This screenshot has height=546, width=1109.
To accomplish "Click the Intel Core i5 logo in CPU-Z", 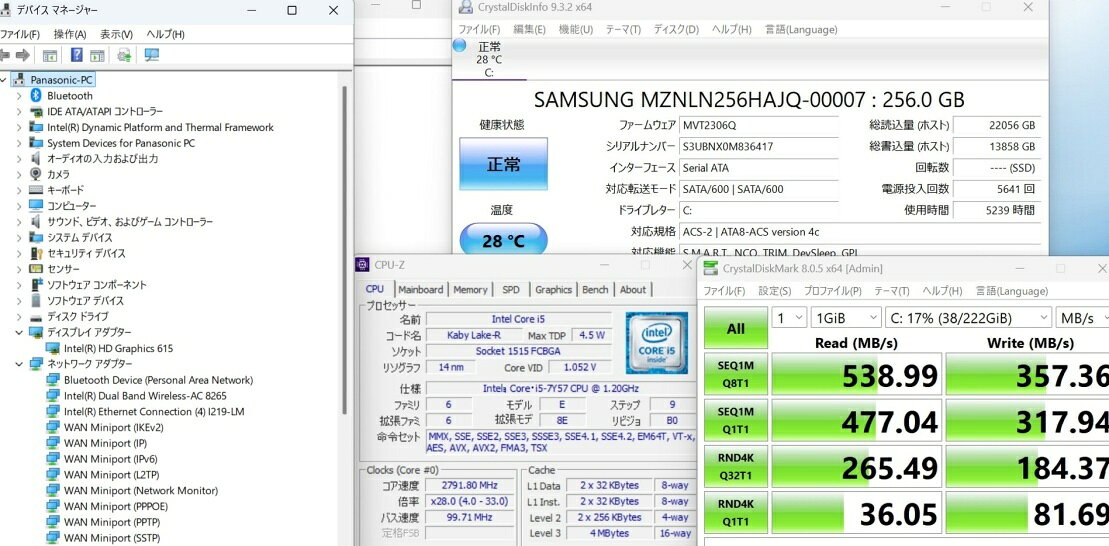I will (654, 341).
